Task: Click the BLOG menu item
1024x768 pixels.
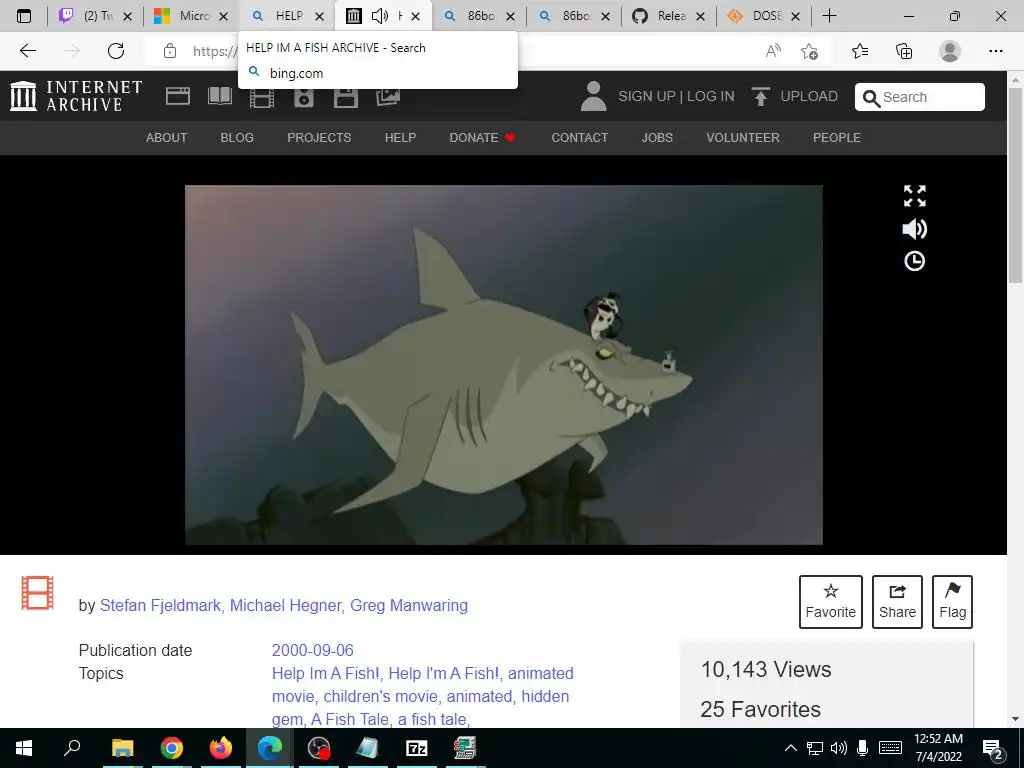Action: pyautogui.click(x=237, y=138)
